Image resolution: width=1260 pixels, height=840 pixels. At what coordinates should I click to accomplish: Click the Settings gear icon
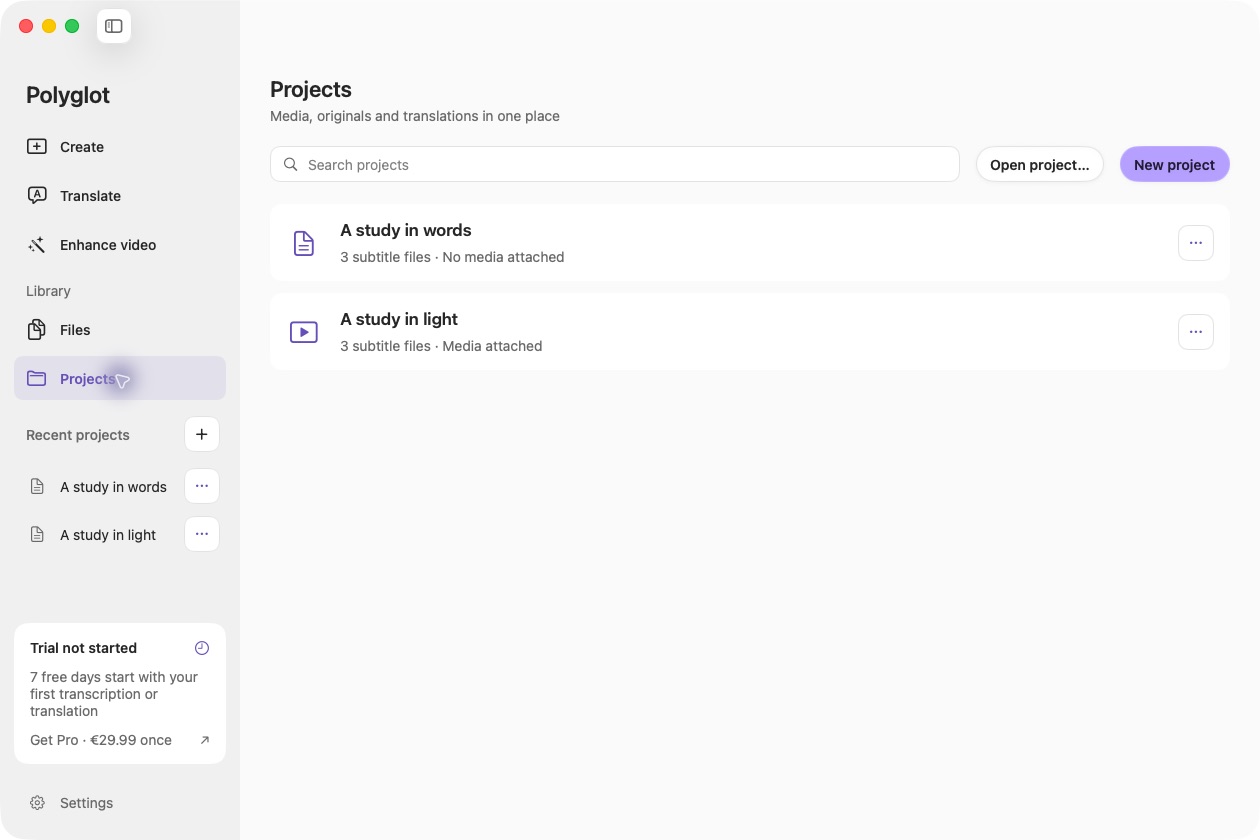(37, 803)
